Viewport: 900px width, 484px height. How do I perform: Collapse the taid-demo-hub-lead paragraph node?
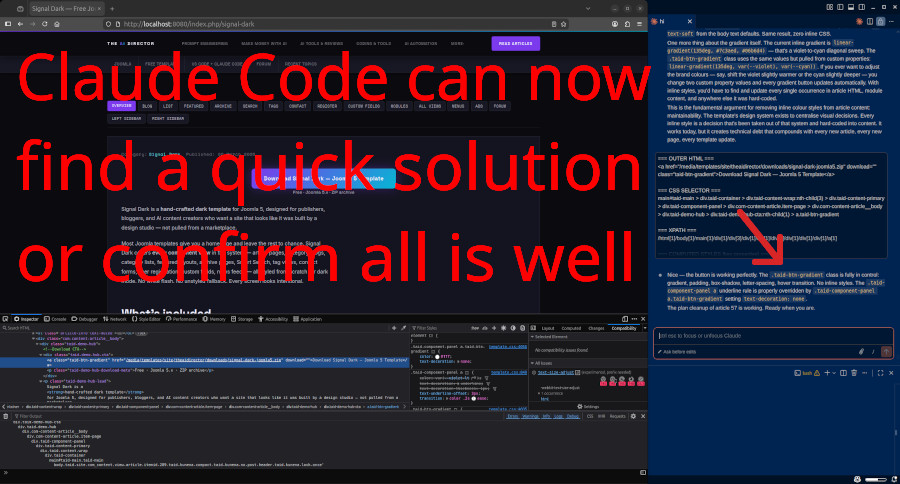40,381
